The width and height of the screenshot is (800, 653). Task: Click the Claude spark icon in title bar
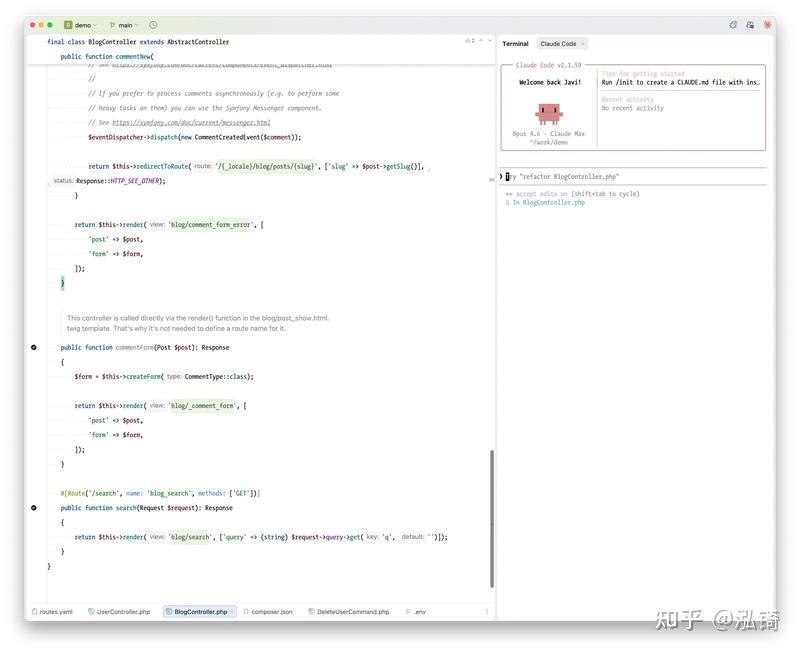coord(767,24)
